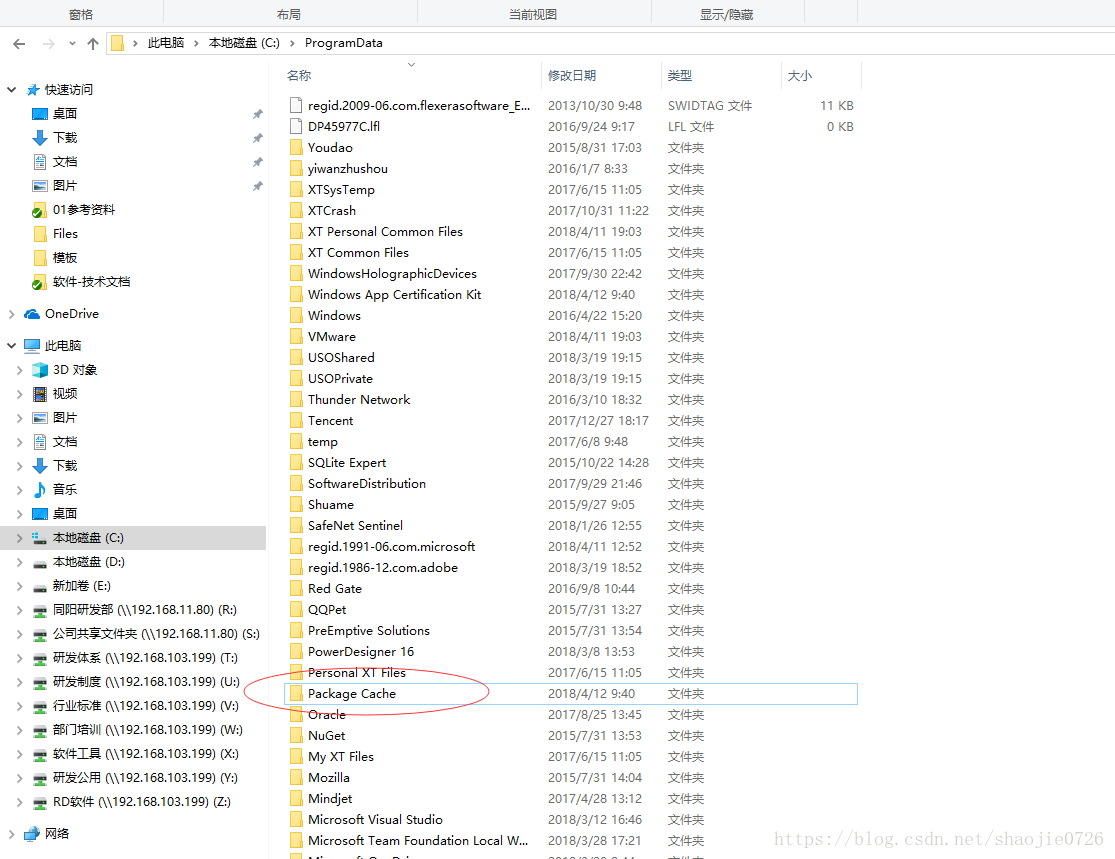Click 本地磁盘 (C:) breadcrumb in address bar
This screenshot has width=1115, height=859.
click(x=244, y=43)
